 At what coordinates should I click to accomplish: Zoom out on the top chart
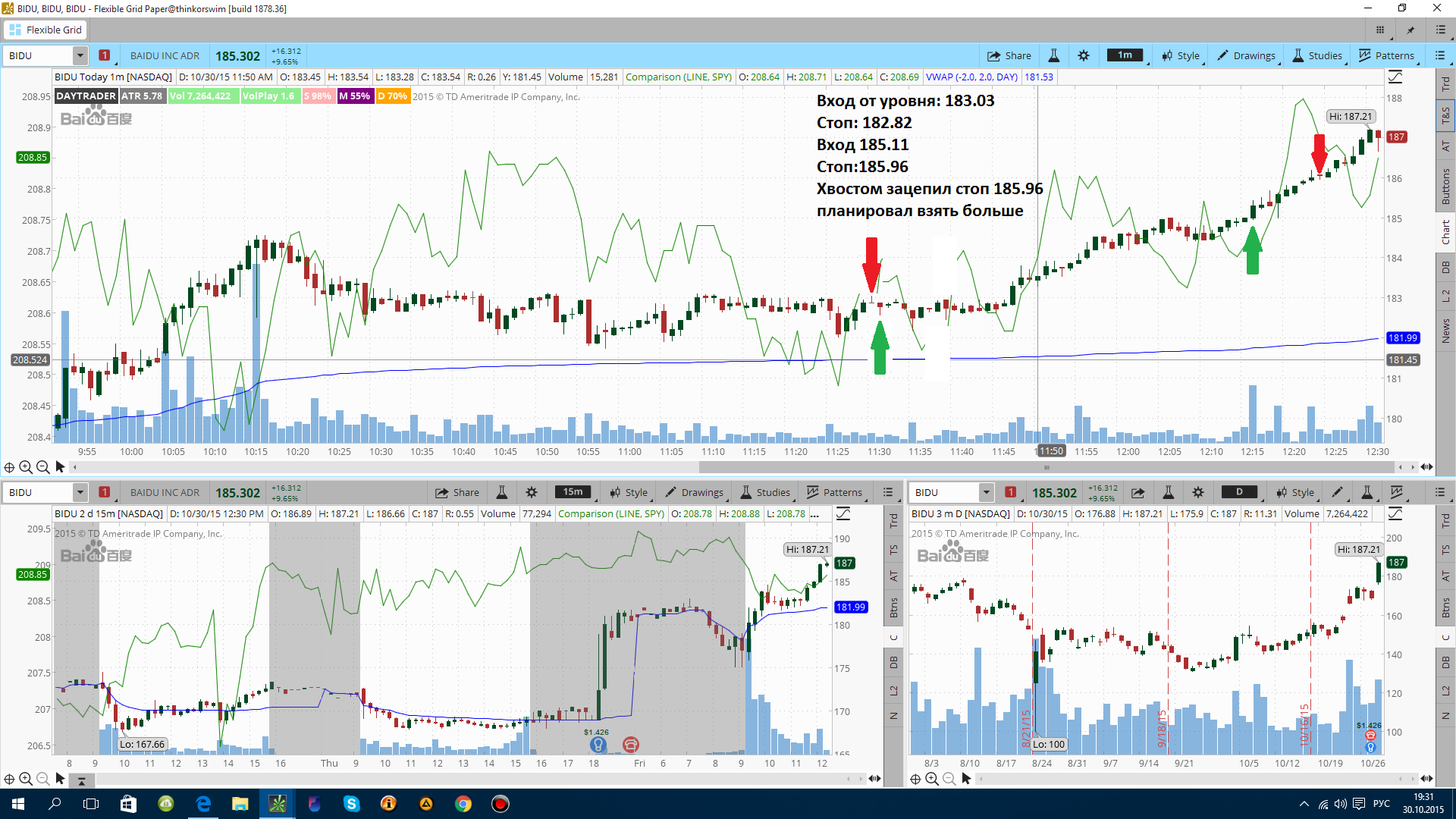(43, 467)
